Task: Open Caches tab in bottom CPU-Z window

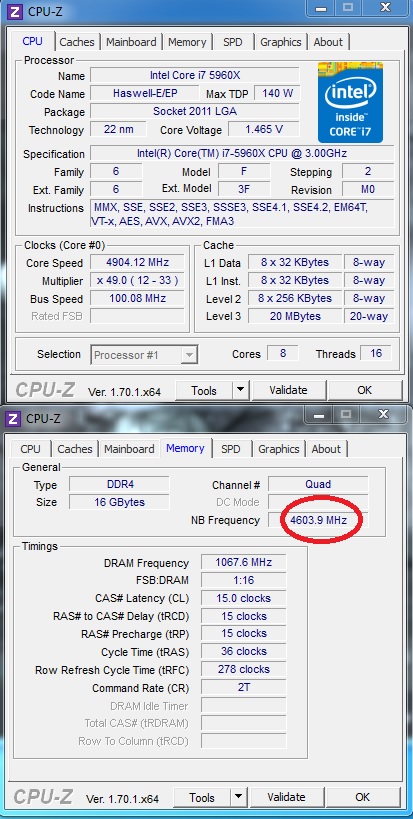Action: (x=75, y=449)
